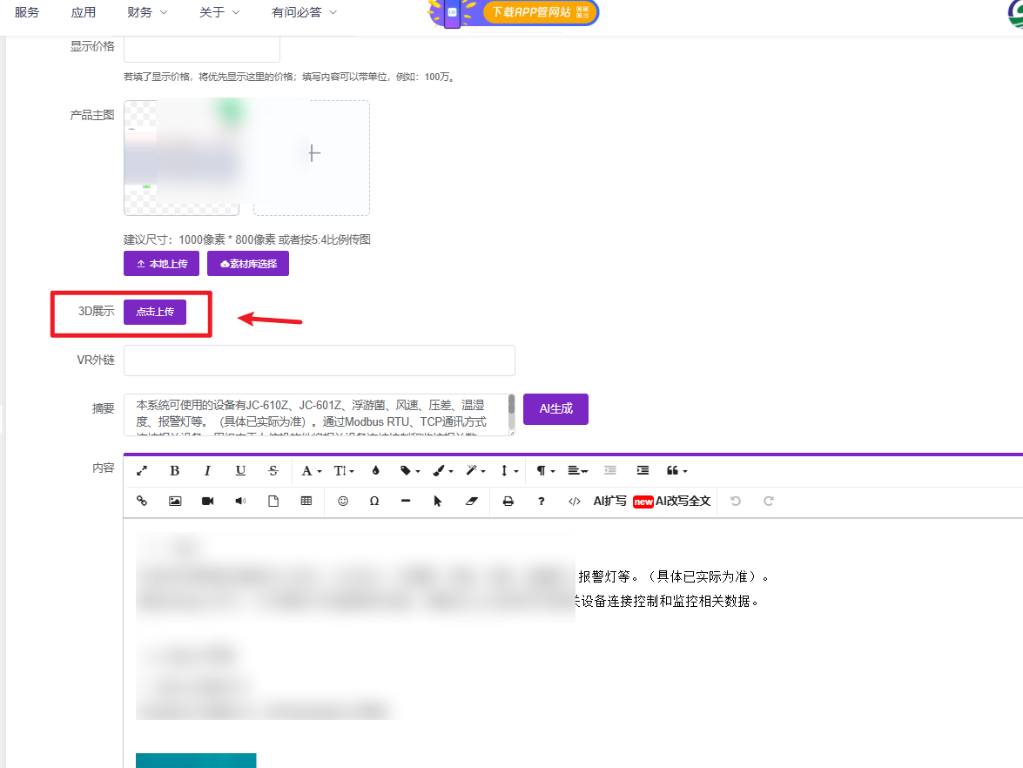Open the tag style dropdown

[x=410, y=470]
